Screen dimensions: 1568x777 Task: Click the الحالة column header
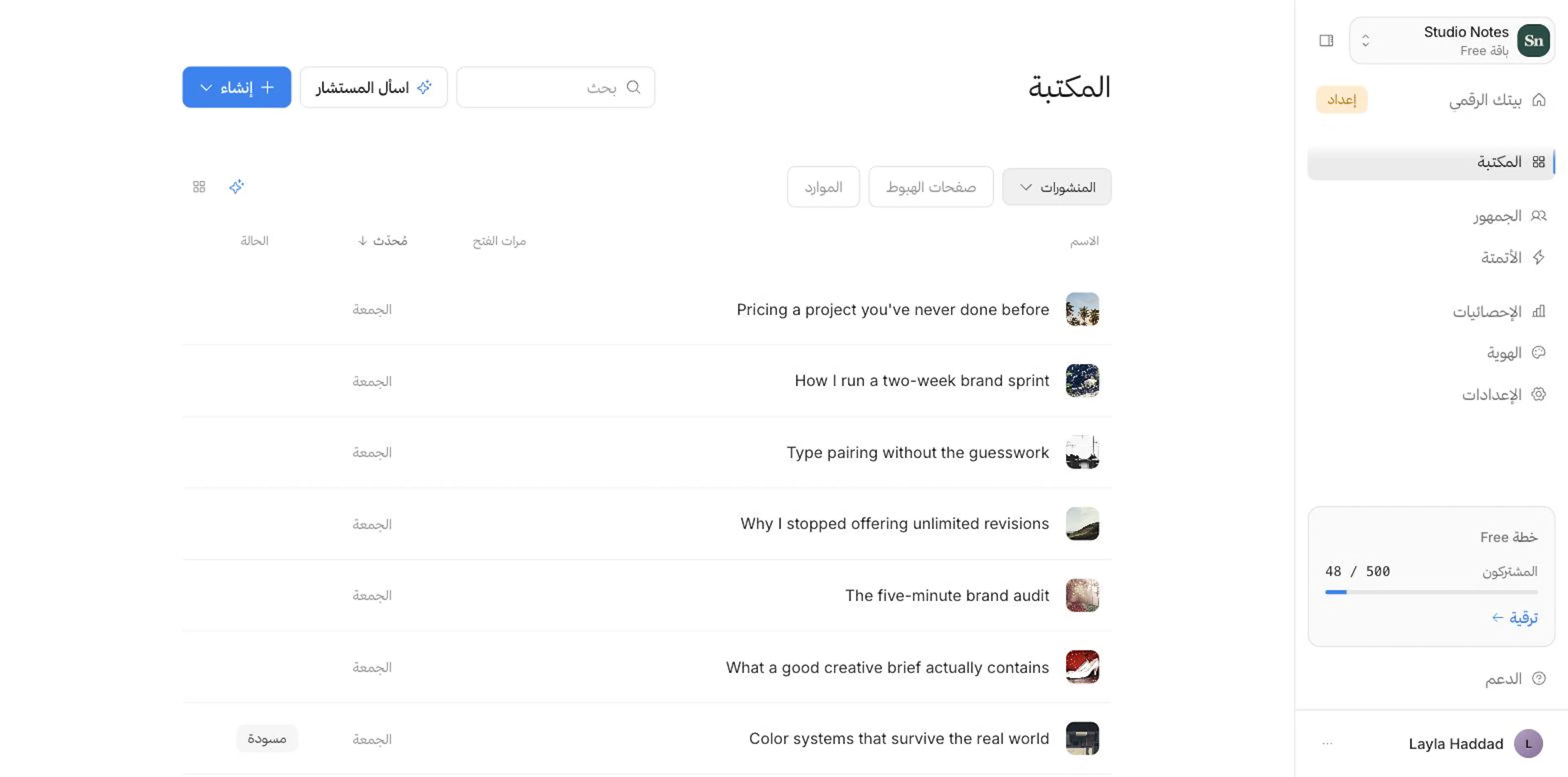point(254,241)
